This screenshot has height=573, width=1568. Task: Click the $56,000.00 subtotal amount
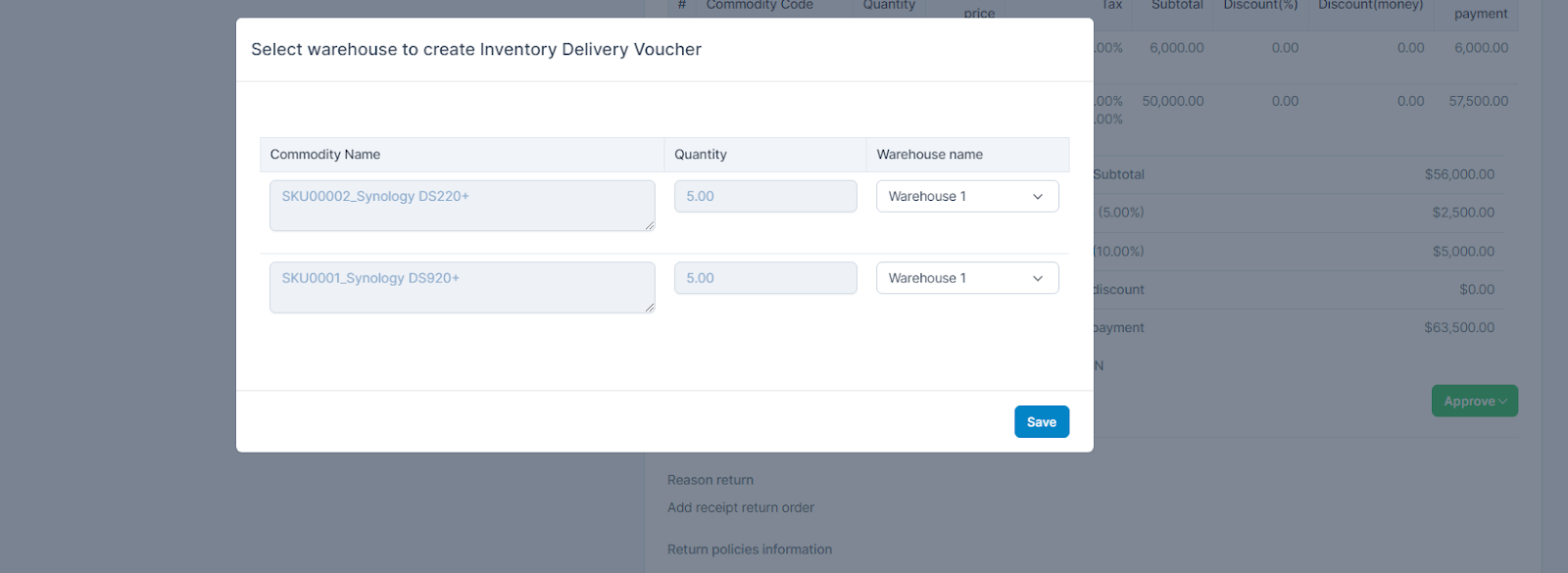pyautogui.click(x=1459, y=174)
